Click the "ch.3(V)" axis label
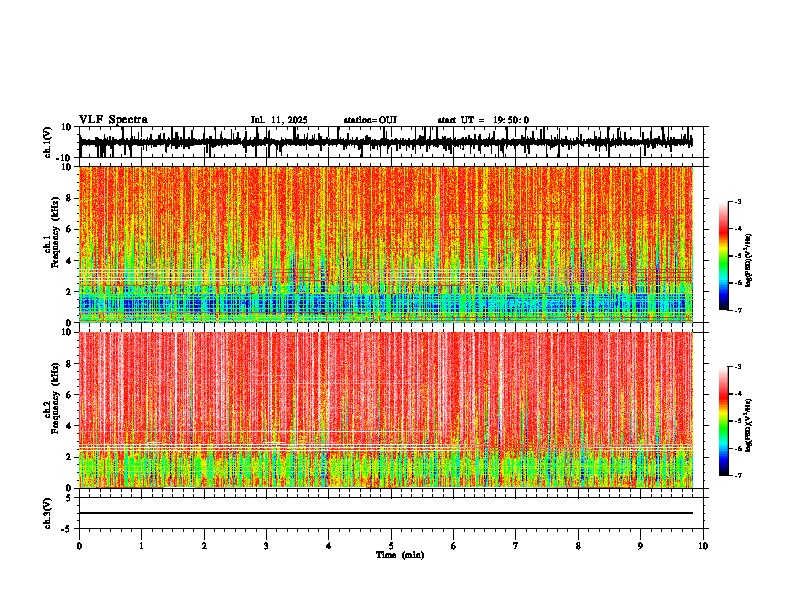The width and height of the screenshot is (792, 612). tap(48, 514)
